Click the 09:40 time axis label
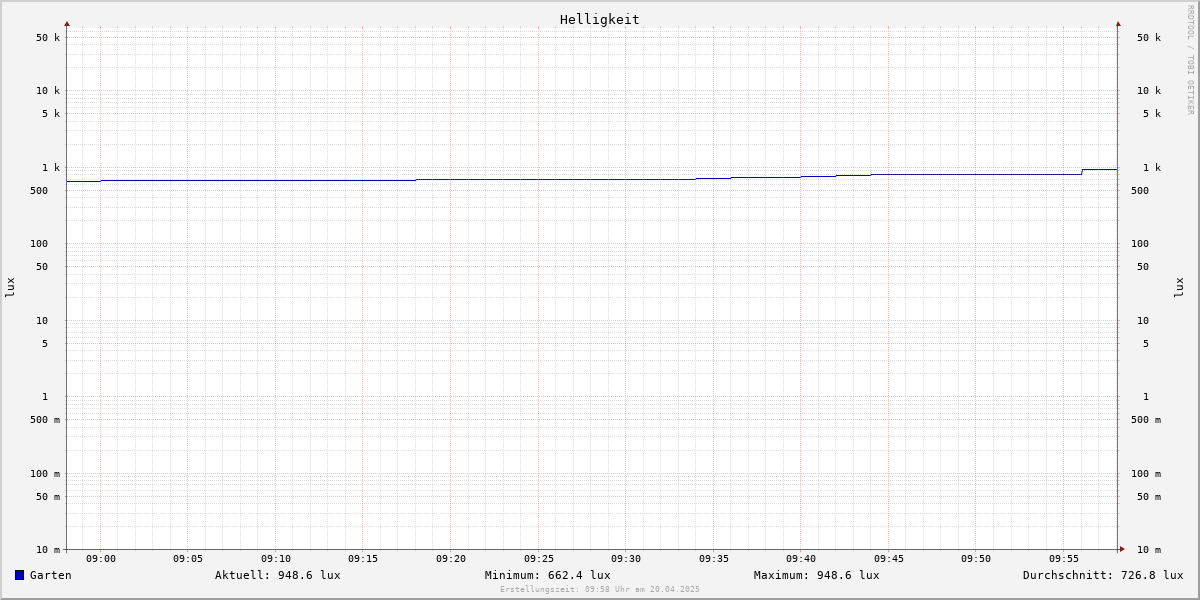Image resolution: width=1200 pixels, height=600 pixels. tap(801, 559)
